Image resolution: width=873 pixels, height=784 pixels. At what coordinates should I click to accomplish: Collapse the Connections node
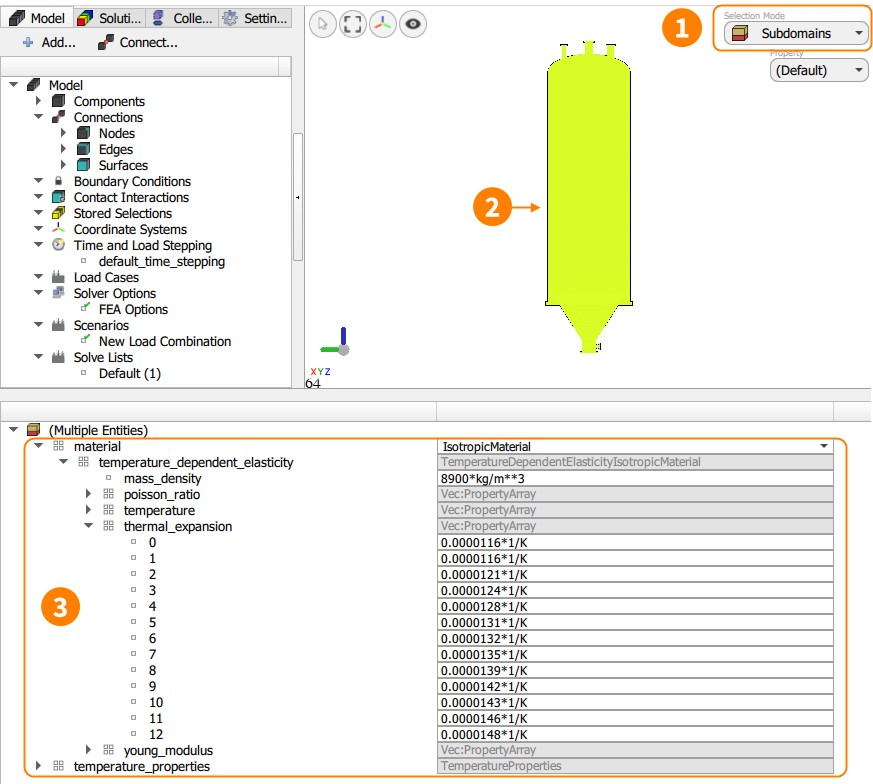click(x=38, y=117)
